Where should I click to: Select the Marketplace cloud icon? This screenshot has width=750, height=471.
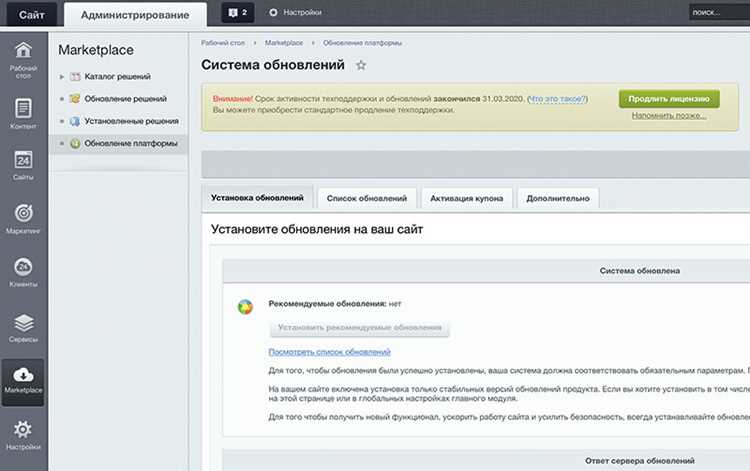click(23, 374)
